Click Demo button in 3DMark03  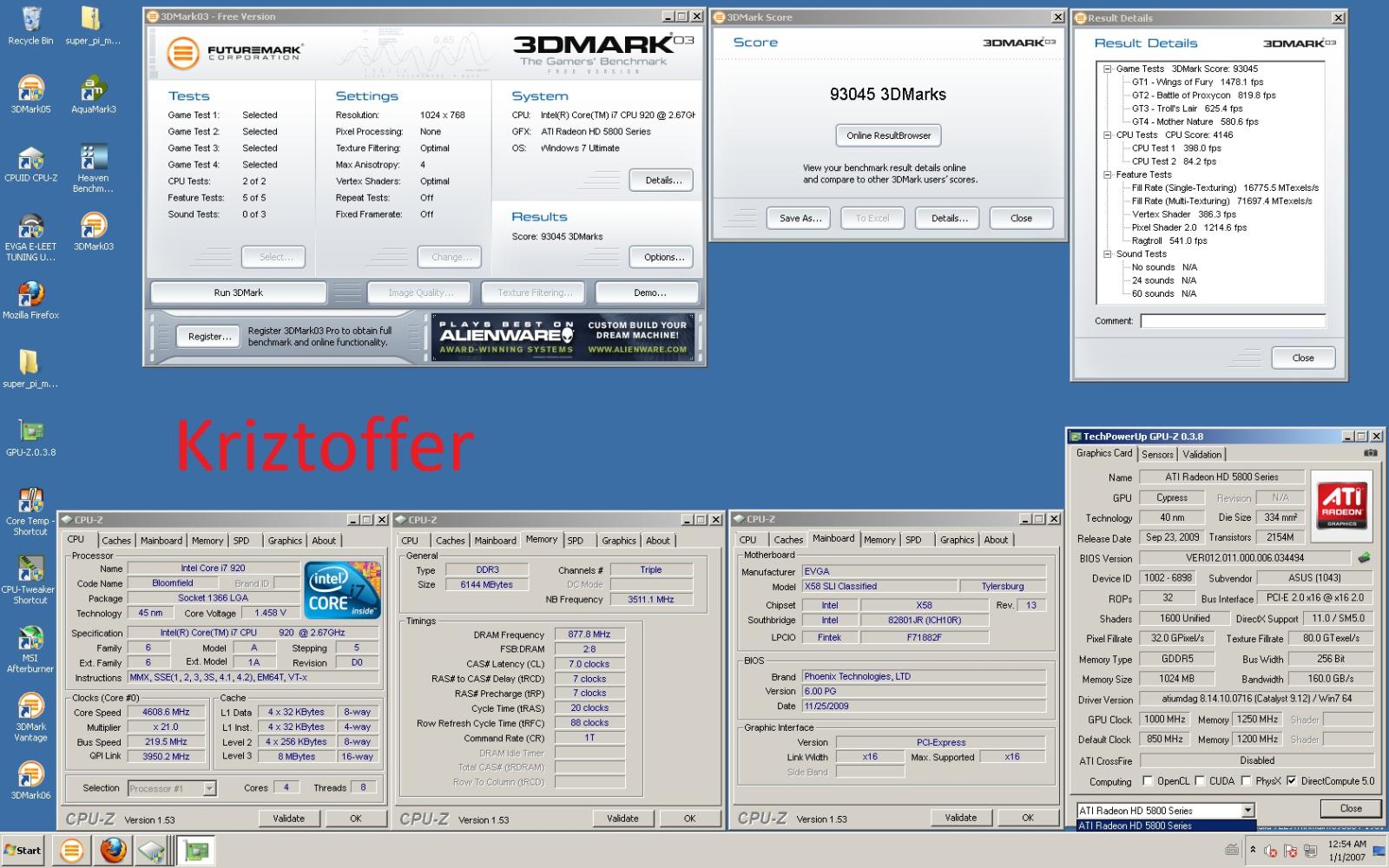[x=648, y=293]
